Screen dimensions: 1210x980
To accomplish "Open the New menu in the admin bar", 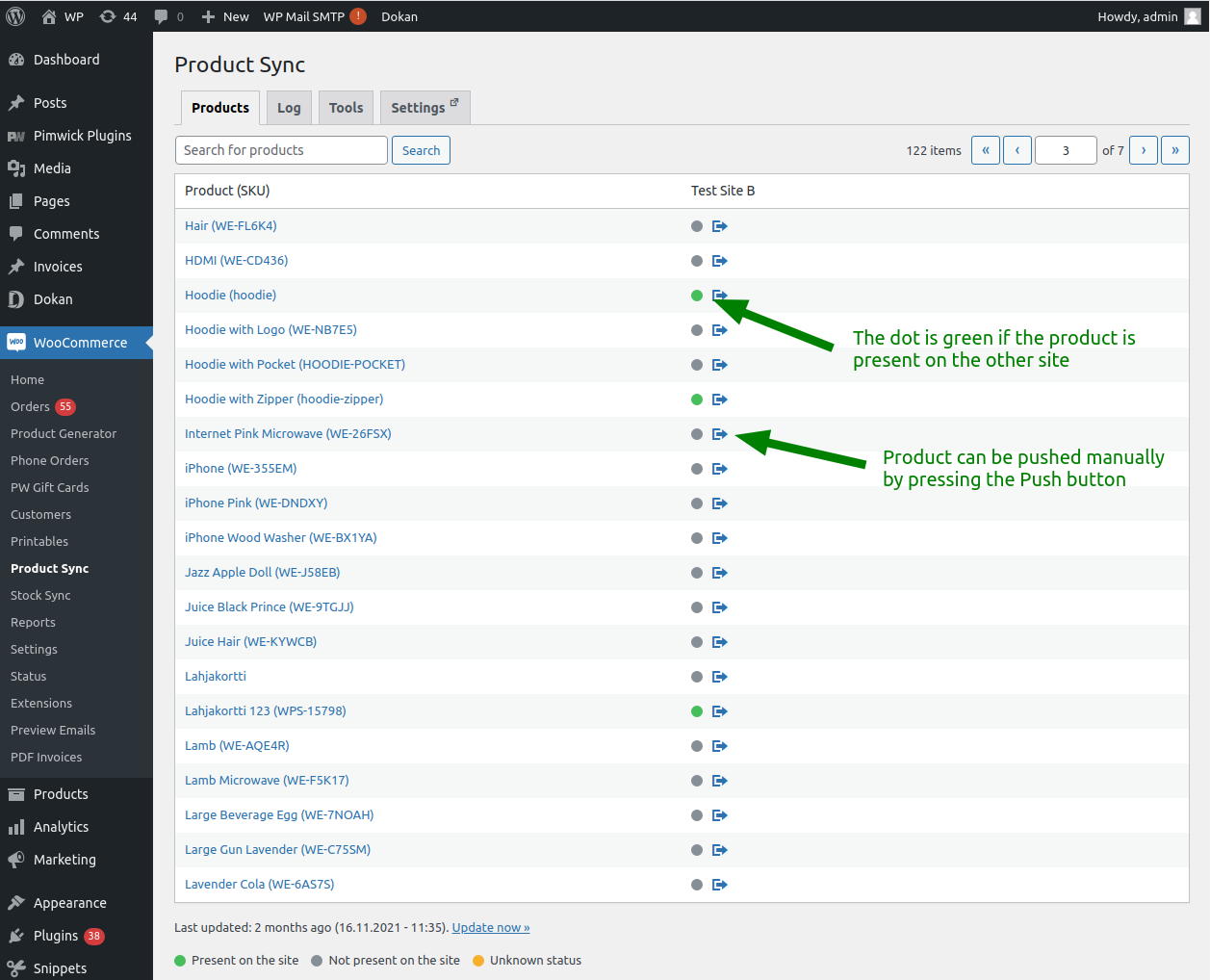I will click(224, 15).
